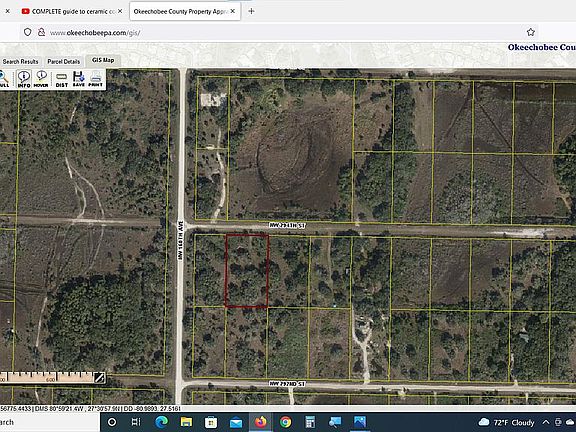Launch Microsoft Edge from taskbar
Screen dimensions: 576x432
(x=161, y=422)
